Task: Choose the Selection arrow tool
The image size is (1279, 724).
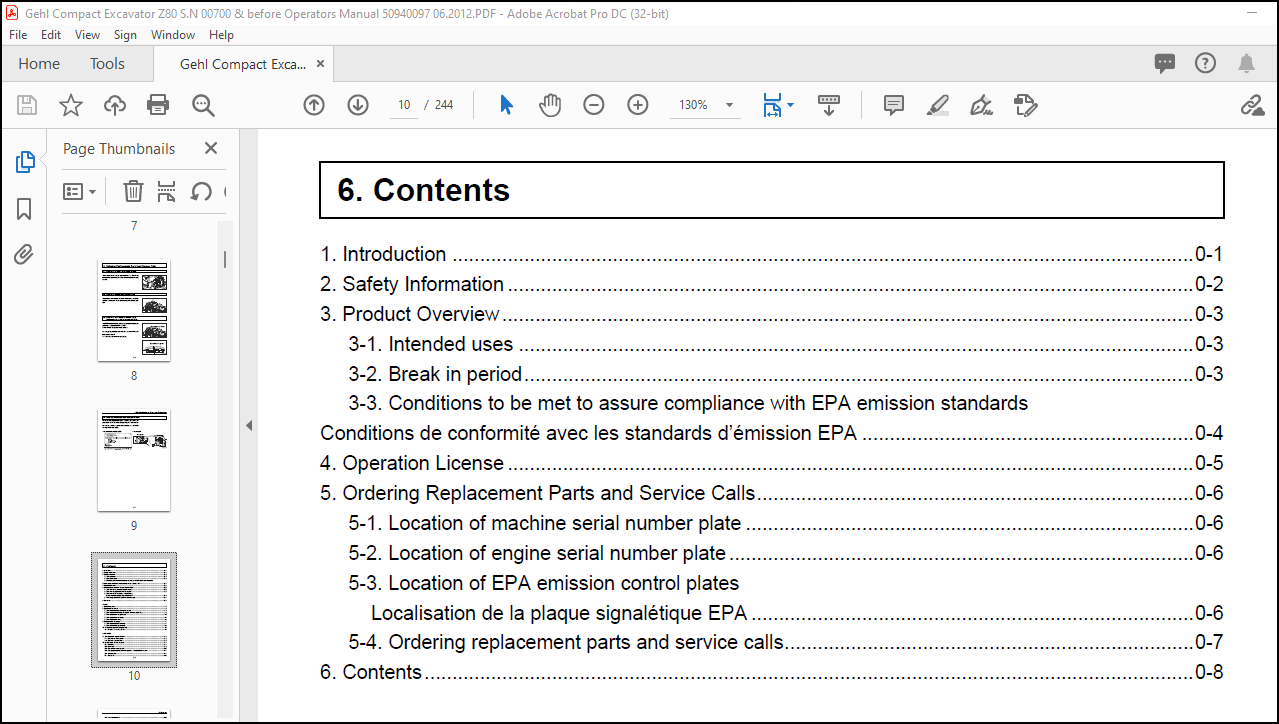Action: click(x=506, y=105)
